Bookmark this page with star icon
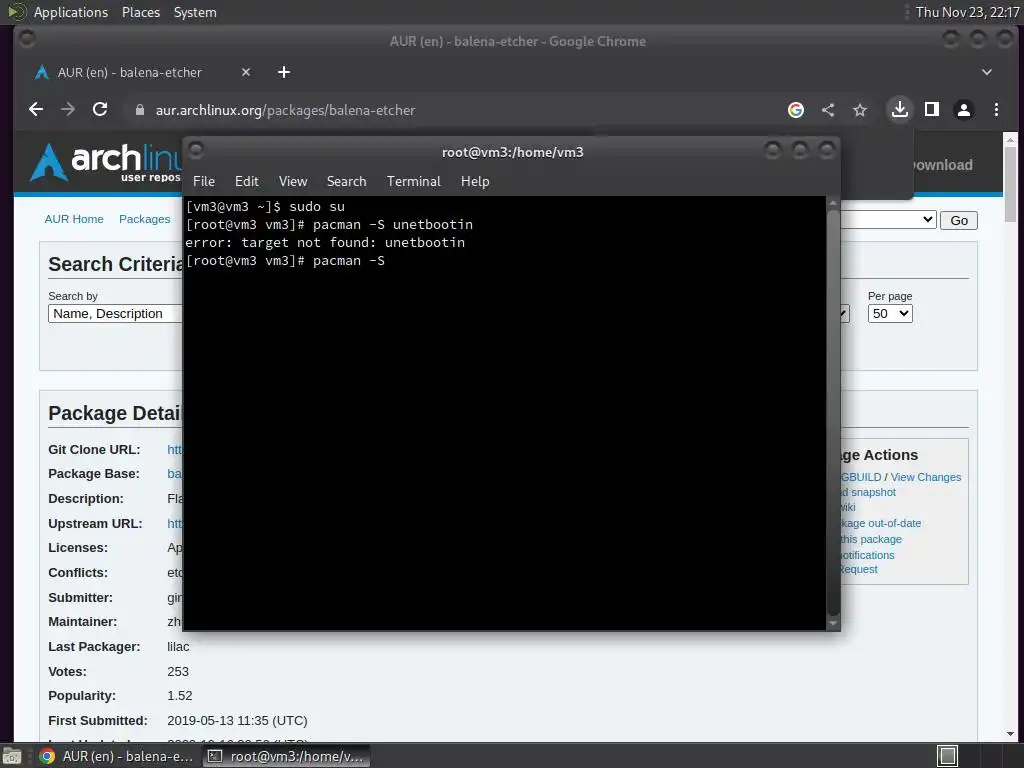 859,110
